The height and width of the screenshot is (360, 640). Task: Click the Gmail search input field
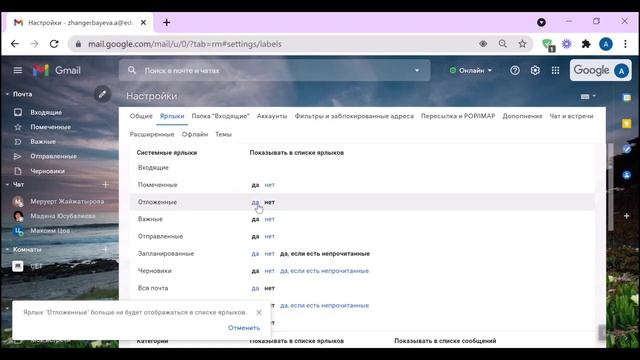[276, 70]
